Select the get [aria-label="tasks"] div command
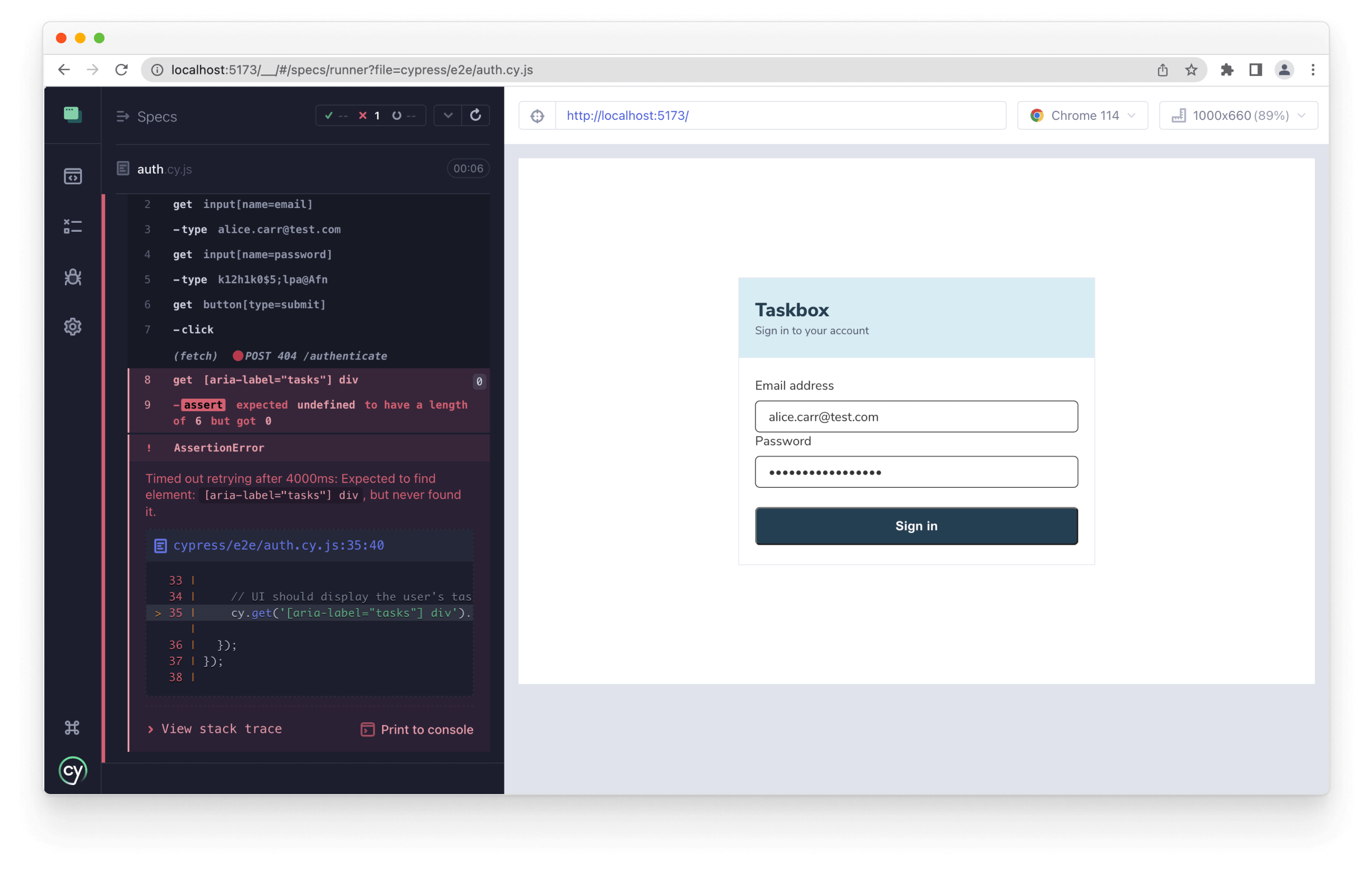 click(x=265, y=380)
